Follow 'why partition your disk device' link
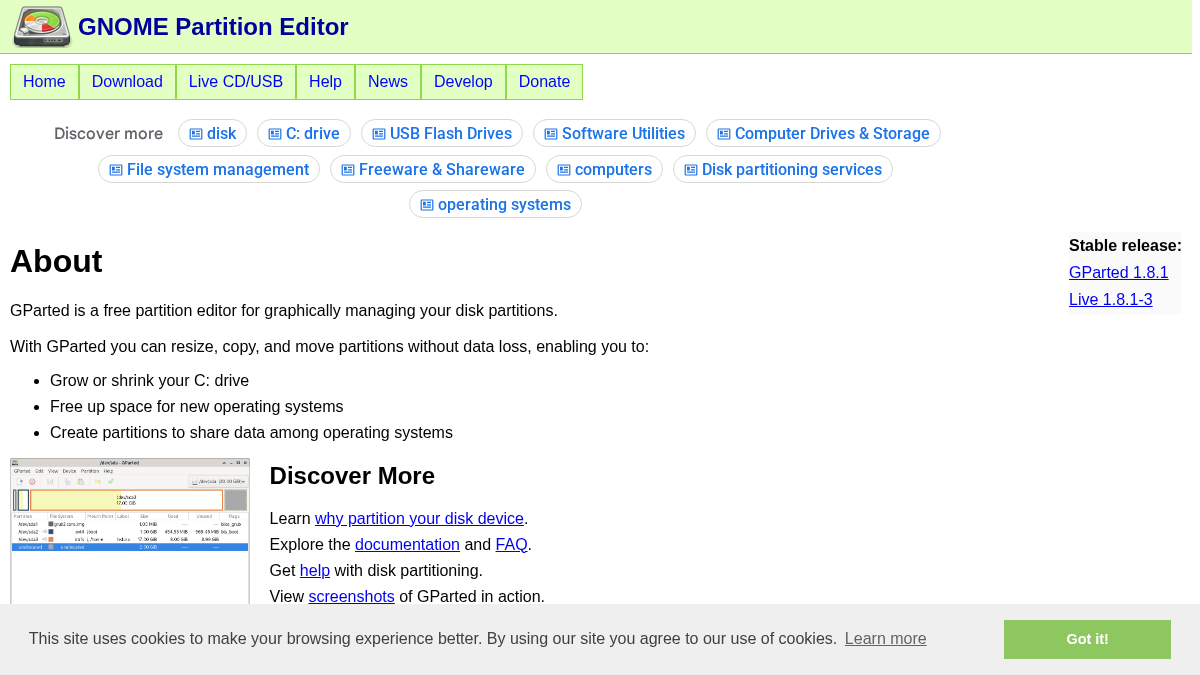This screenshot has height=675, width=1200. (419, 518)
